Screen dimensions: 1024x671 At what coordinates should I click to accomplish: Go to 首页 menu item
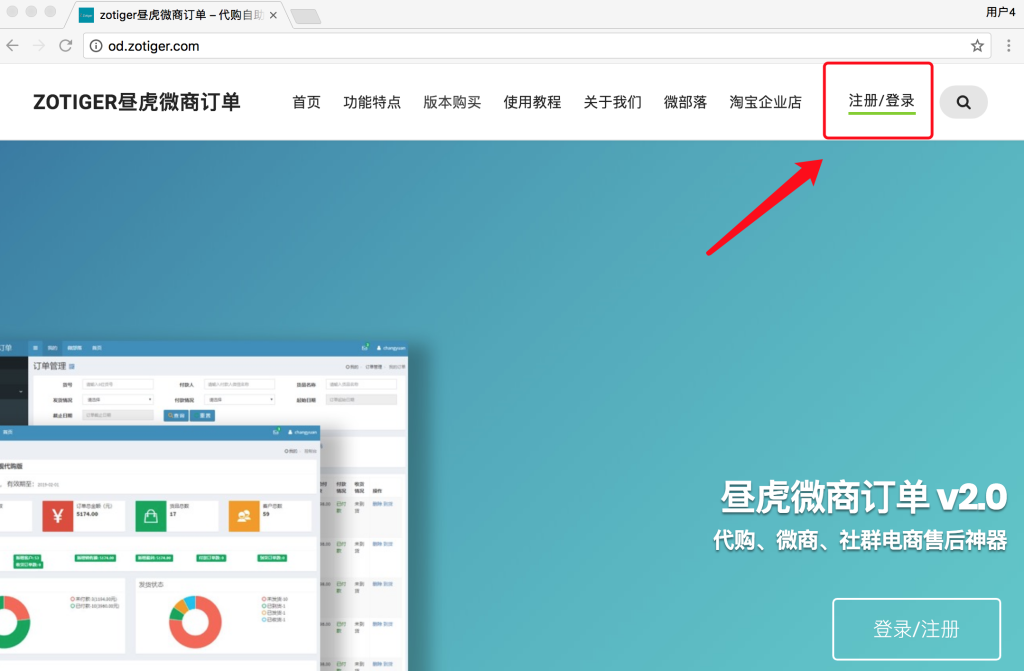click(306, 102)
